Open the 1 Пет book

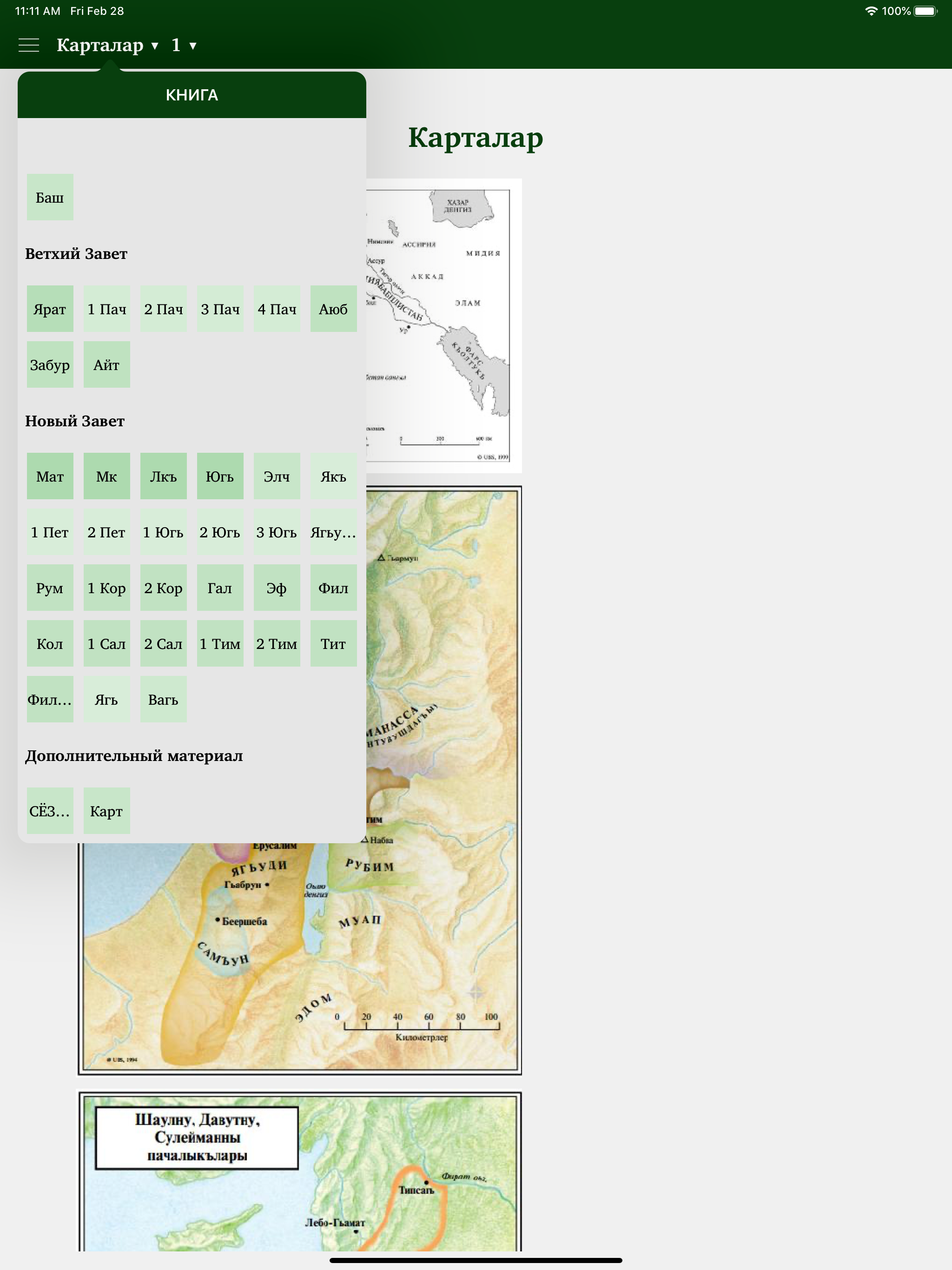coord(50,532)
